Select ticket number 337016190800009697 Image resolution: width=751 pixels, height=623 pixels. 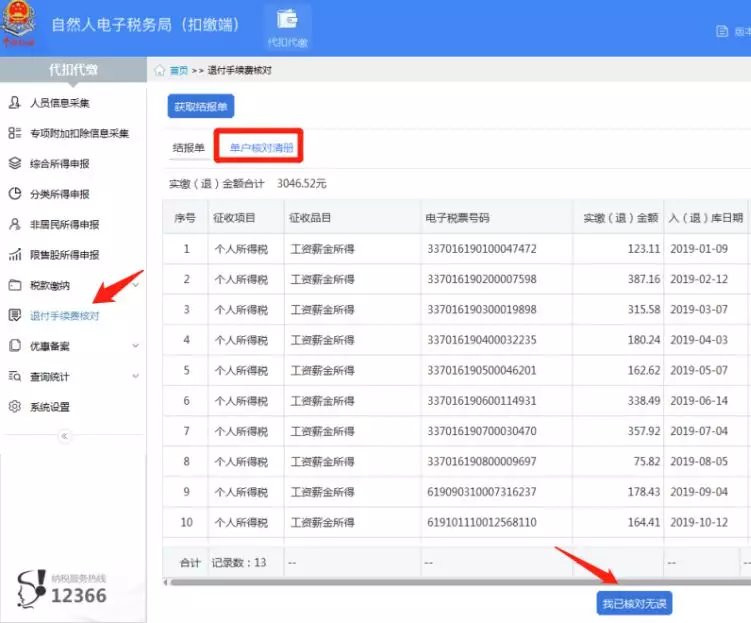(x=482, y=462)
